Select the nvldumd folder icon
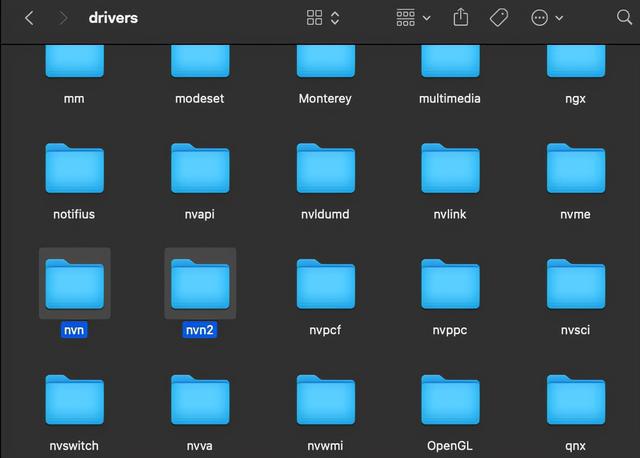 click(x=326, y=168)
